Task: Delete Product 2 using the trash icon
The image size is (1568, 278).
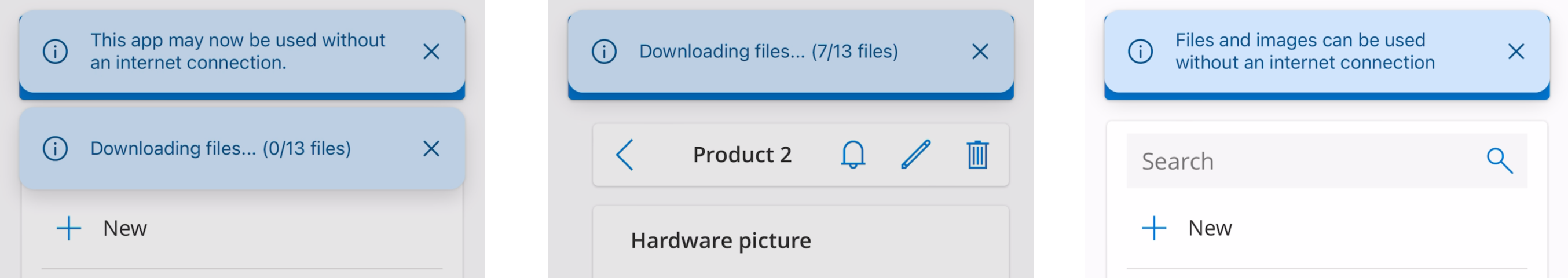Action: click(x=977, y=155)
